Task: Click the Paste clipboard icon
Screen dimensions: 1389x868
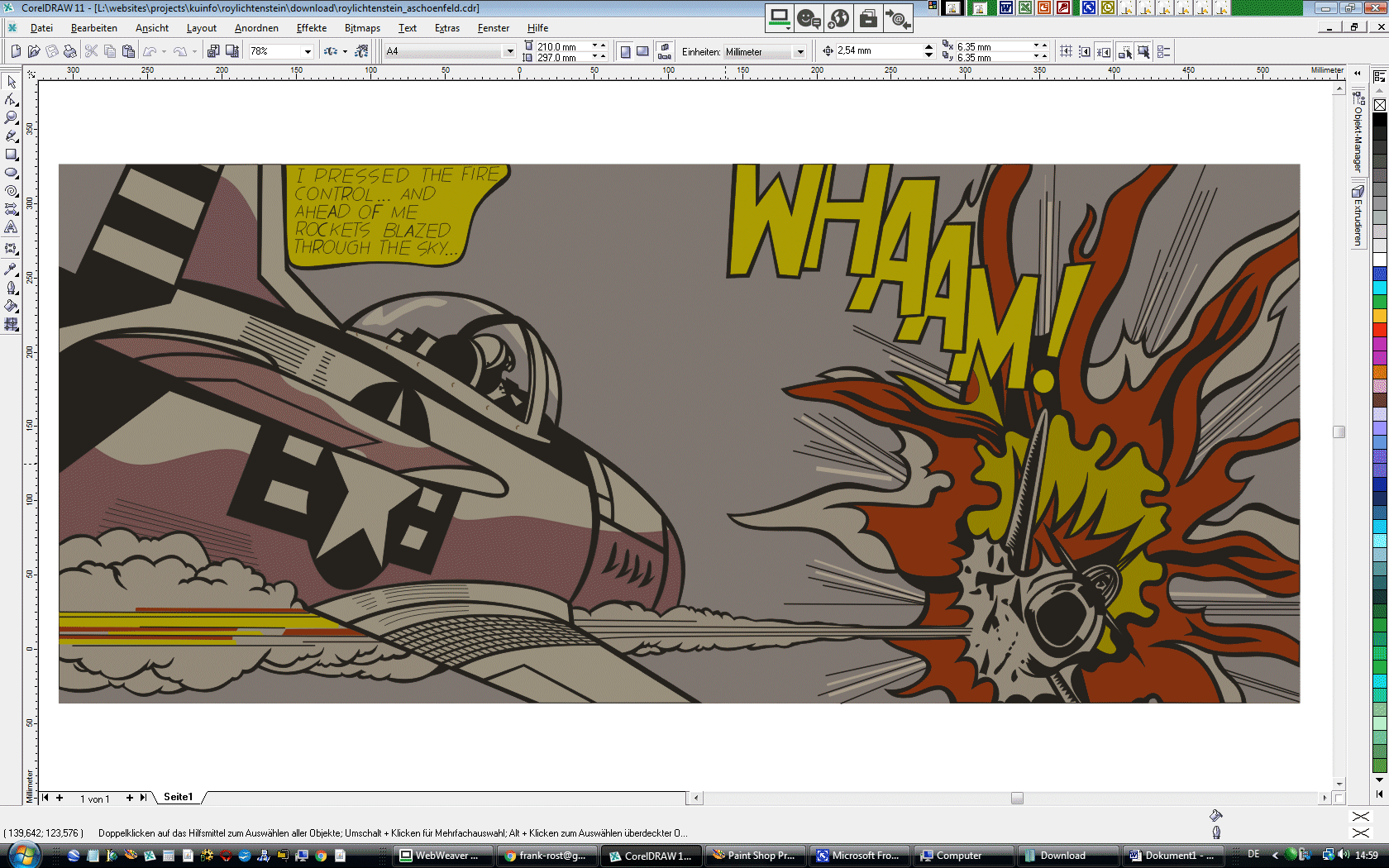Action: click(x=128, y=51)
